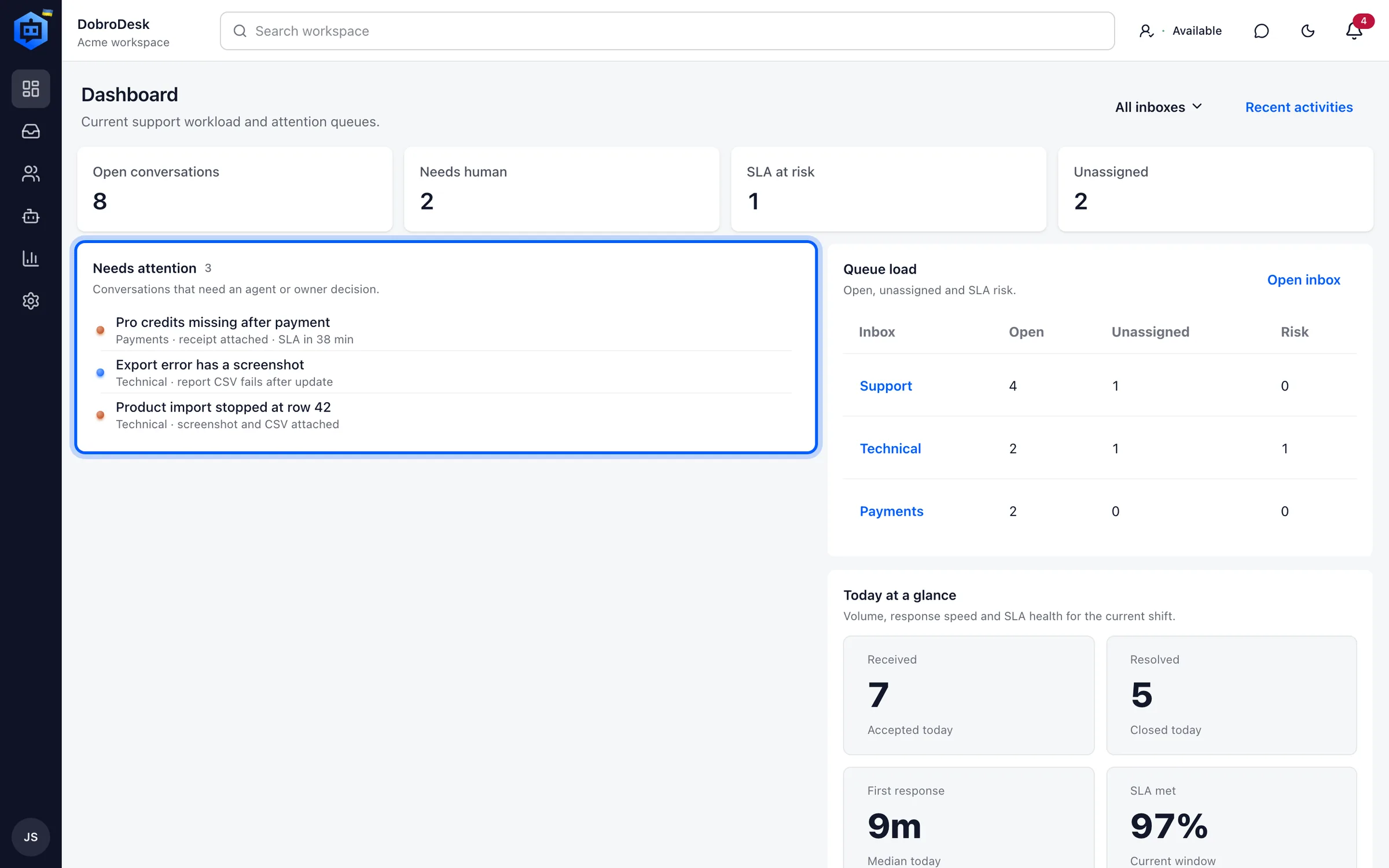
Task: Open the Dashboard grid icon in sidebar
Action: (x=31, y=89)
